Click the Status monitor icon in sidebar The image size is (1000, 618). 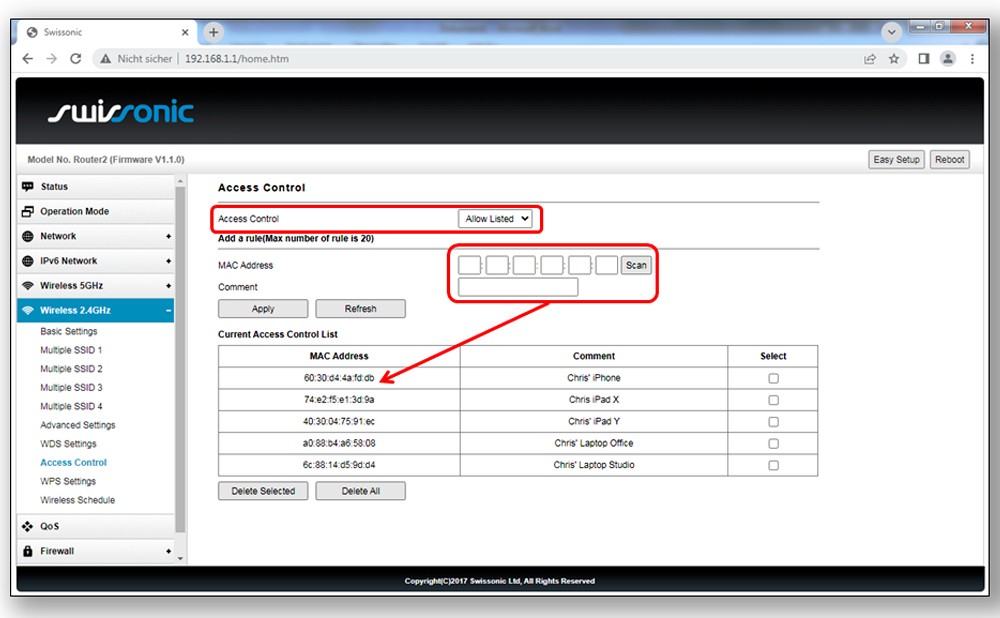pyautogui.click(x=28, y=187)
